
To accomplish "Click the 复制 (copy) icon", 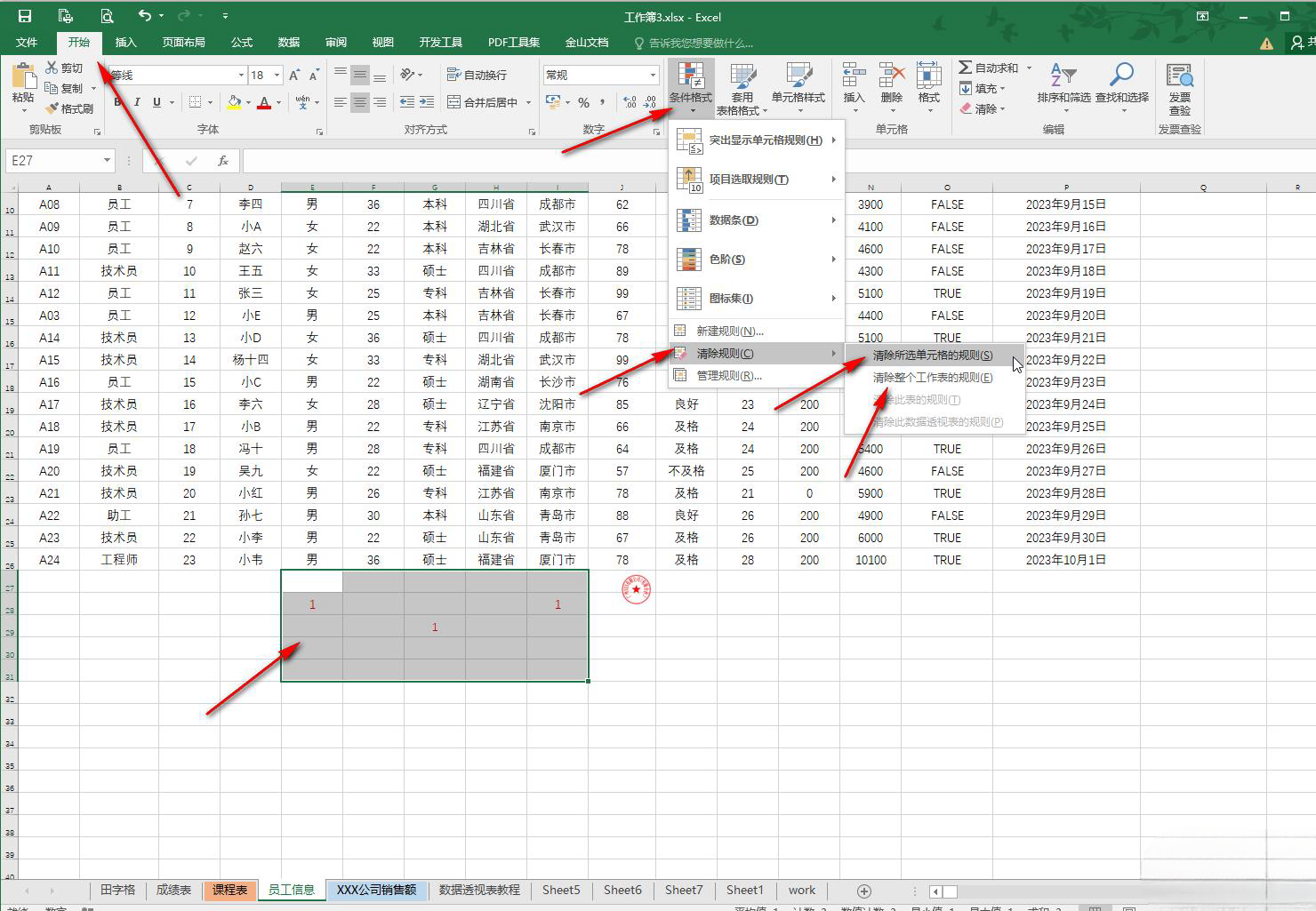I will (x=52, y=88).
